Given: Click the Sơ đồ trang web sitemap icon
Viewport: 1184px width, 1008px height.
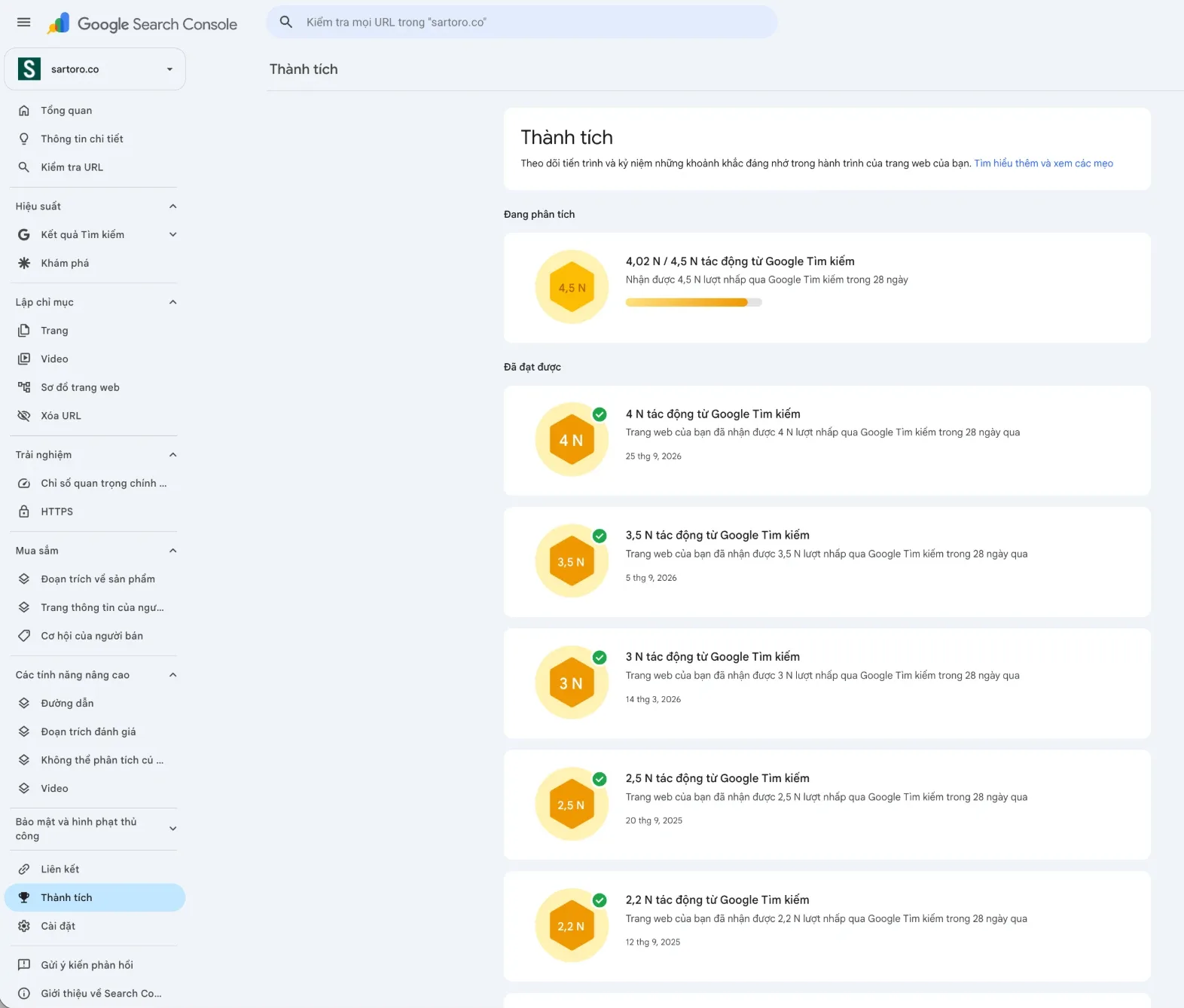Looking at the screenshot, I should [x=24, y=388].
